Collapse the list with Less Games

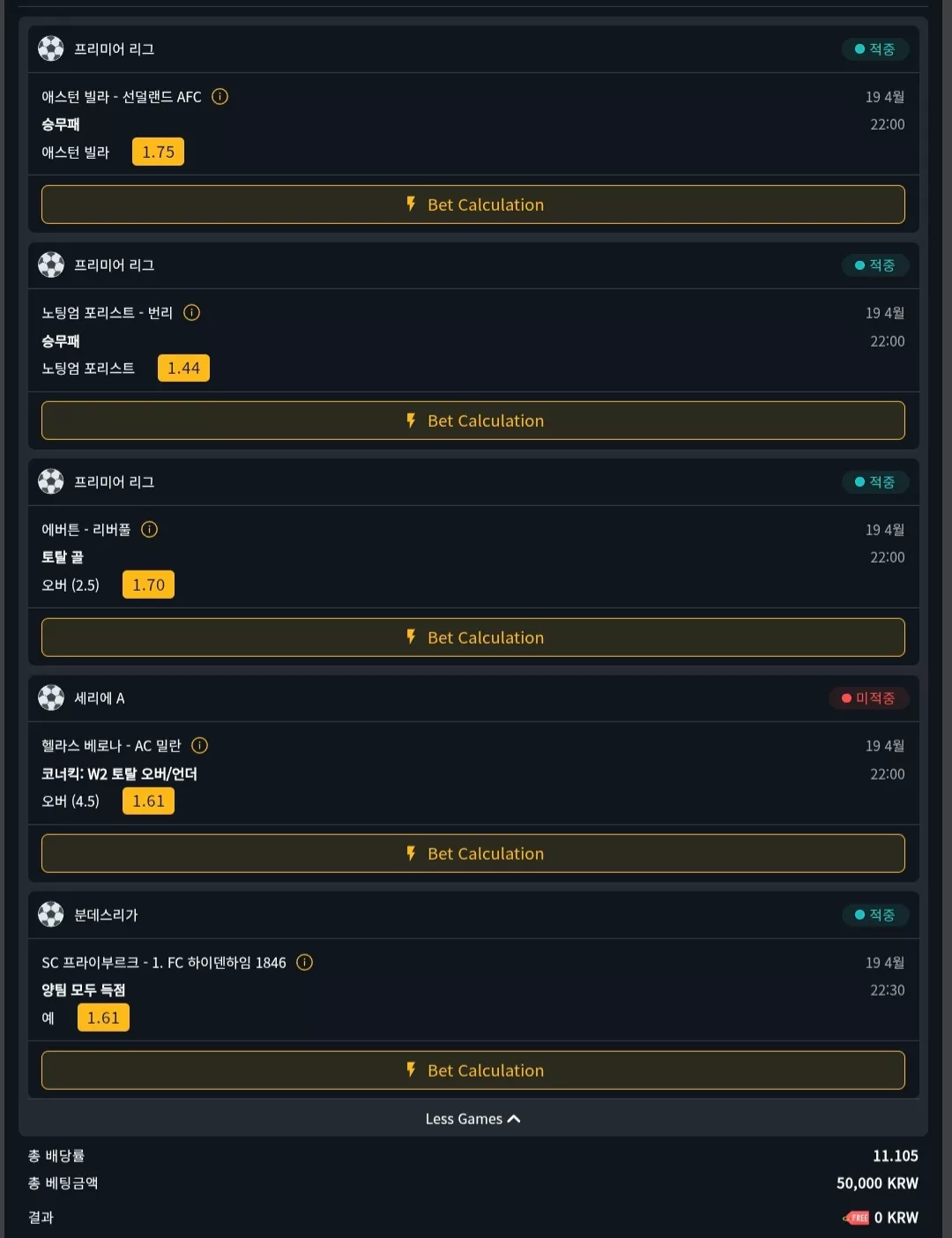pyautogui.click(x=473, y=1119)
